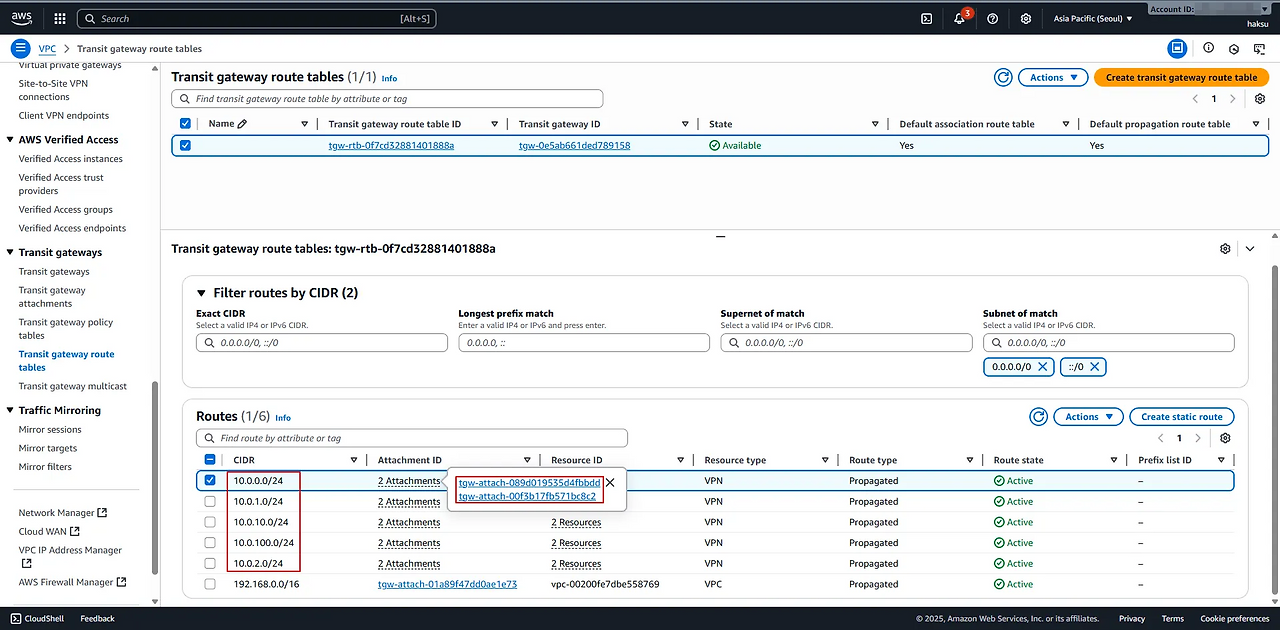Open Mirror sessions in the sidebar
Image resolution: width=1280 pixels, height=630 pixels.
click(x=50, y=430)
